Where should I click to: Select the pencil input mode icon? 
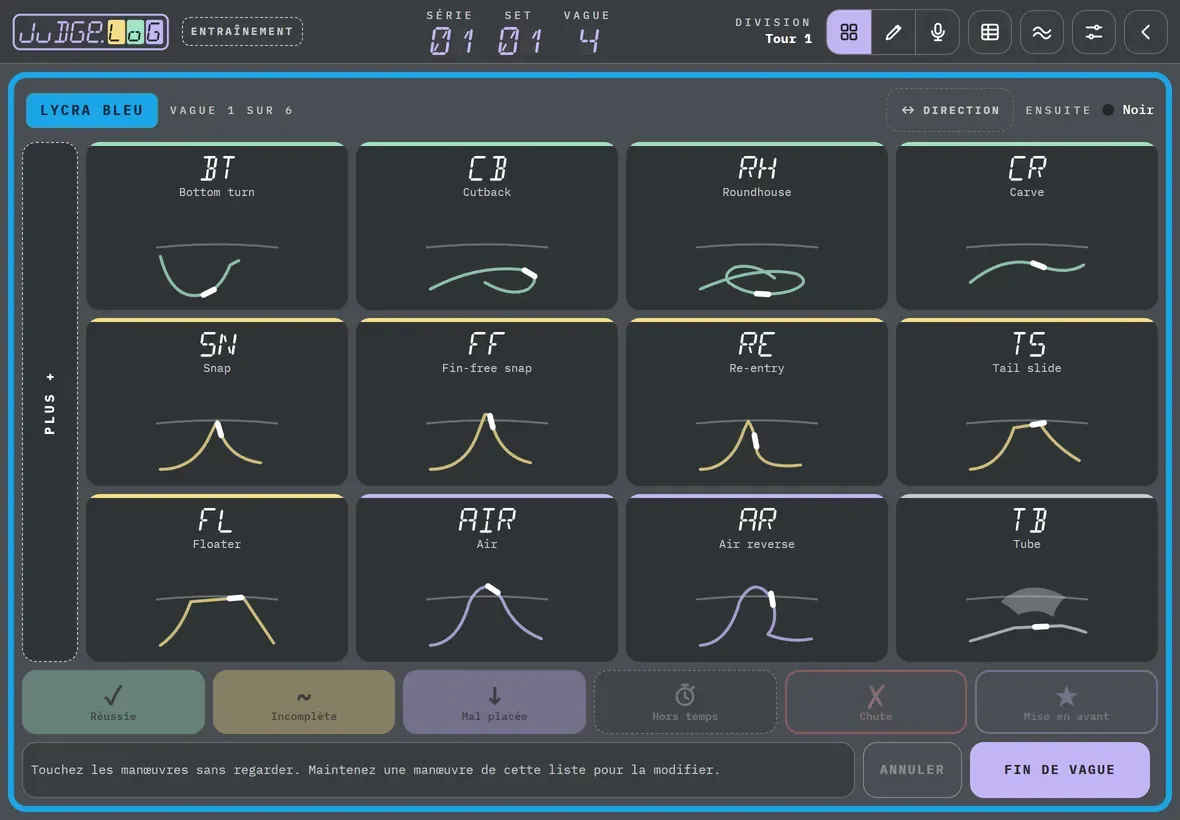[x=893, y=32]
